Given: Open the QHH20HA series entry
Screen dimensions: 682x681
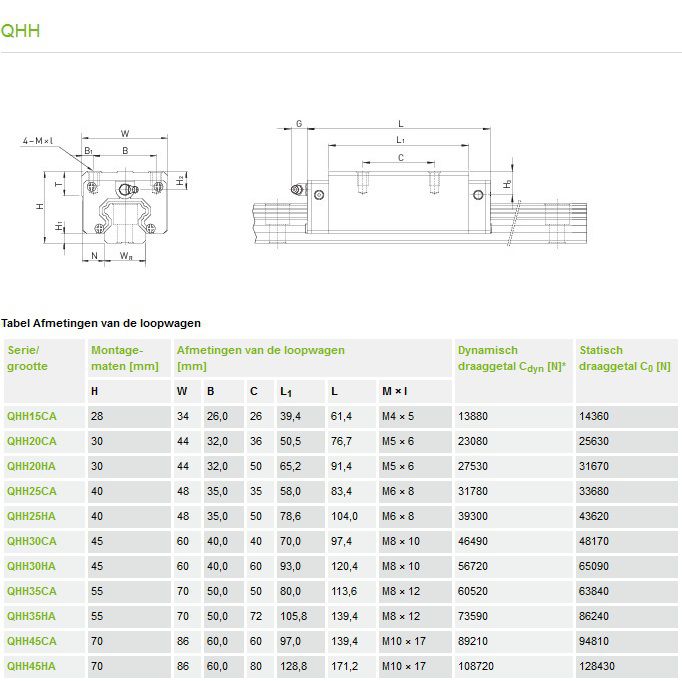Looking at the screenshot, I should tap(32, 466).
